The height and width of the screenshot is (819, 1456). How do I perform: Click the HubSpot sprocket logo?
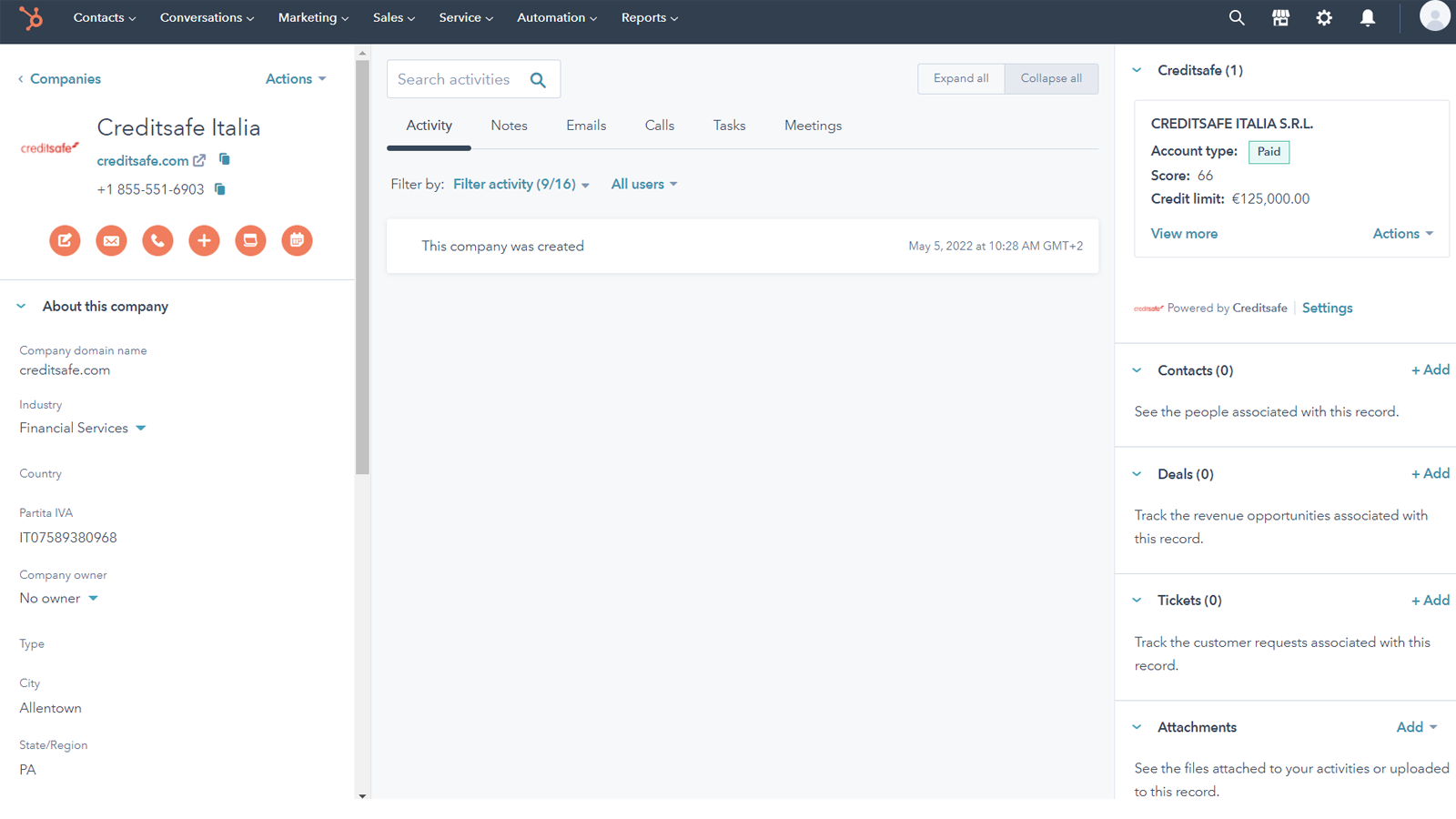point(33,17)
